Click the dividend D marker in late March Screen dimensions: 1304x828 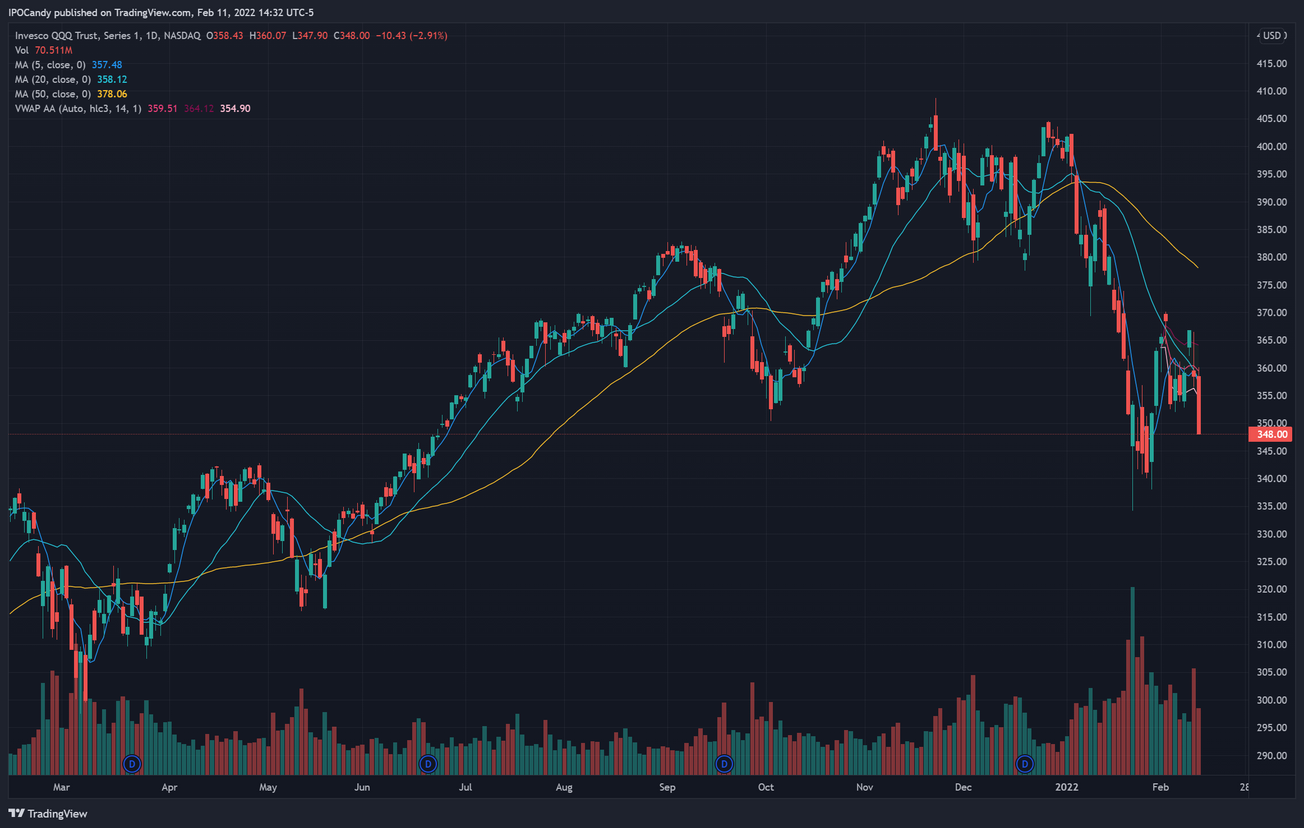[x=132, y=764]
